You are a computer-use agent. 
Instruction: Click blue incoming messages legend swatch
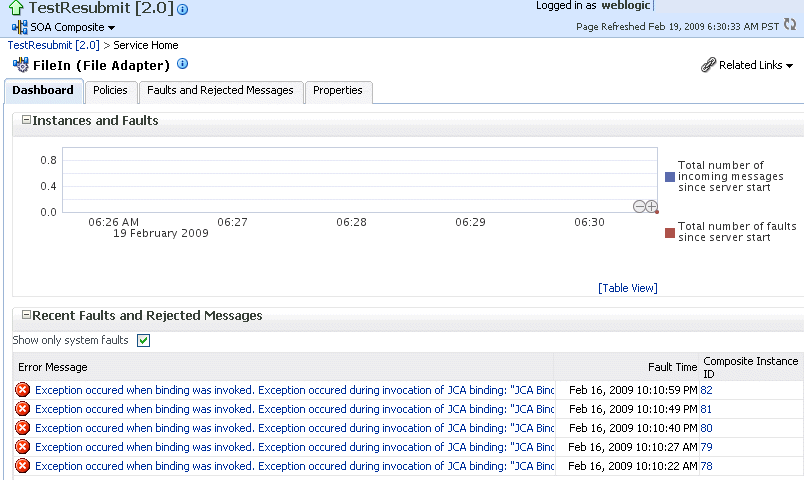(x=670, y=177)
